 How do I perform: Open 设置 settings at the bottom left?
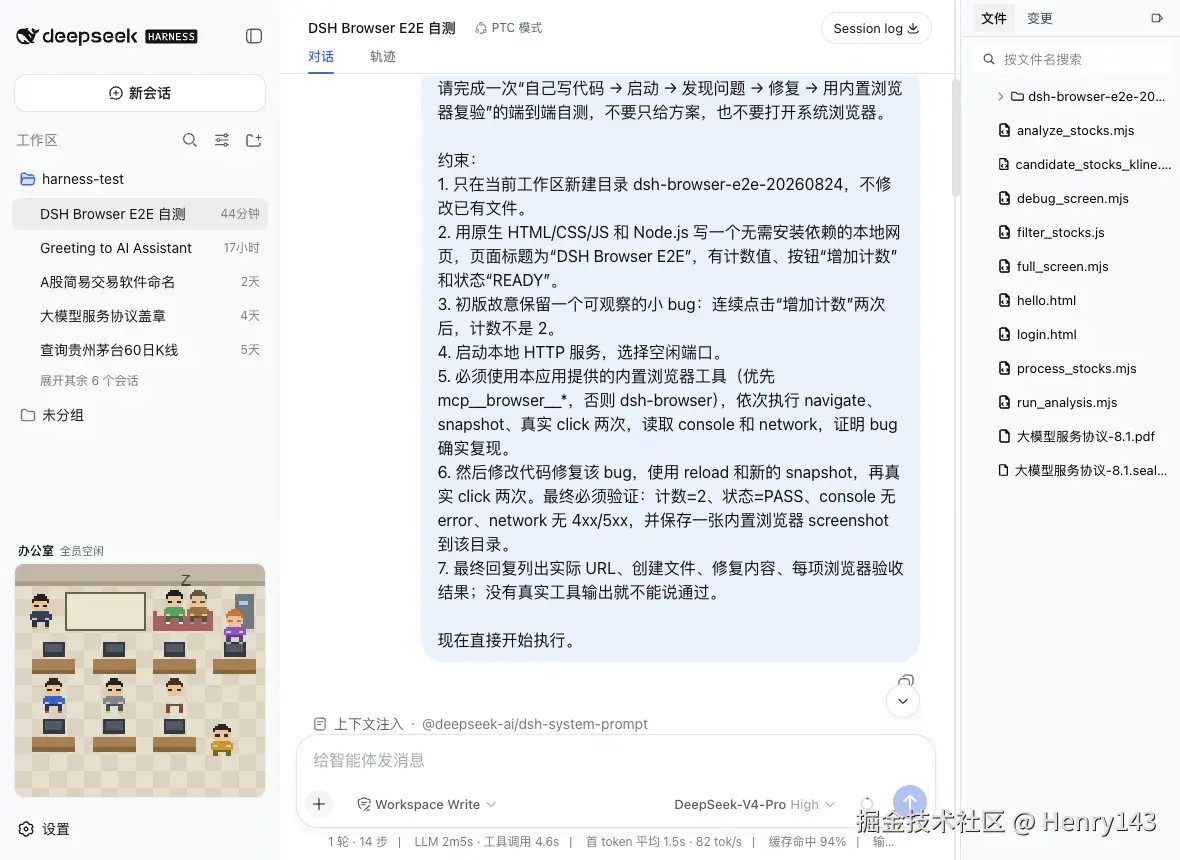coord(45,828)
